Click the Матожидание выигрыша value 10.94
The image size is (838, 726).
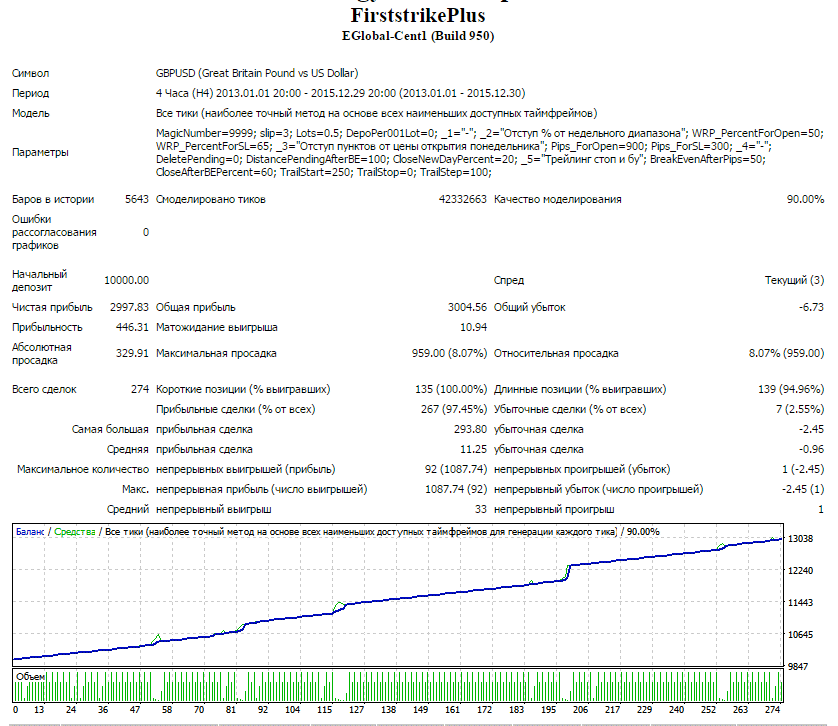[474, 327]
